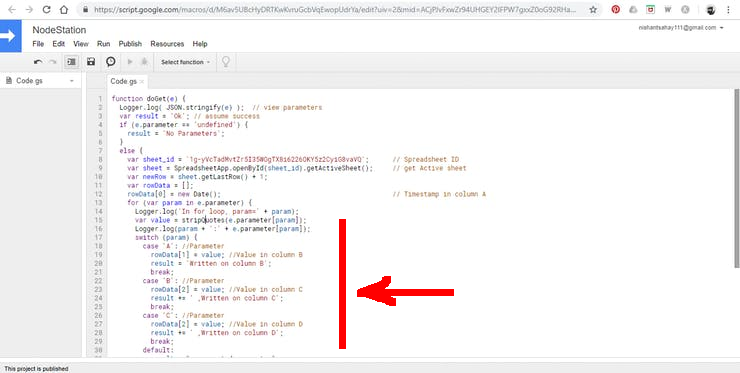Undo the last edit
This screenshot has width=740, height=373.
click(38, 62)
